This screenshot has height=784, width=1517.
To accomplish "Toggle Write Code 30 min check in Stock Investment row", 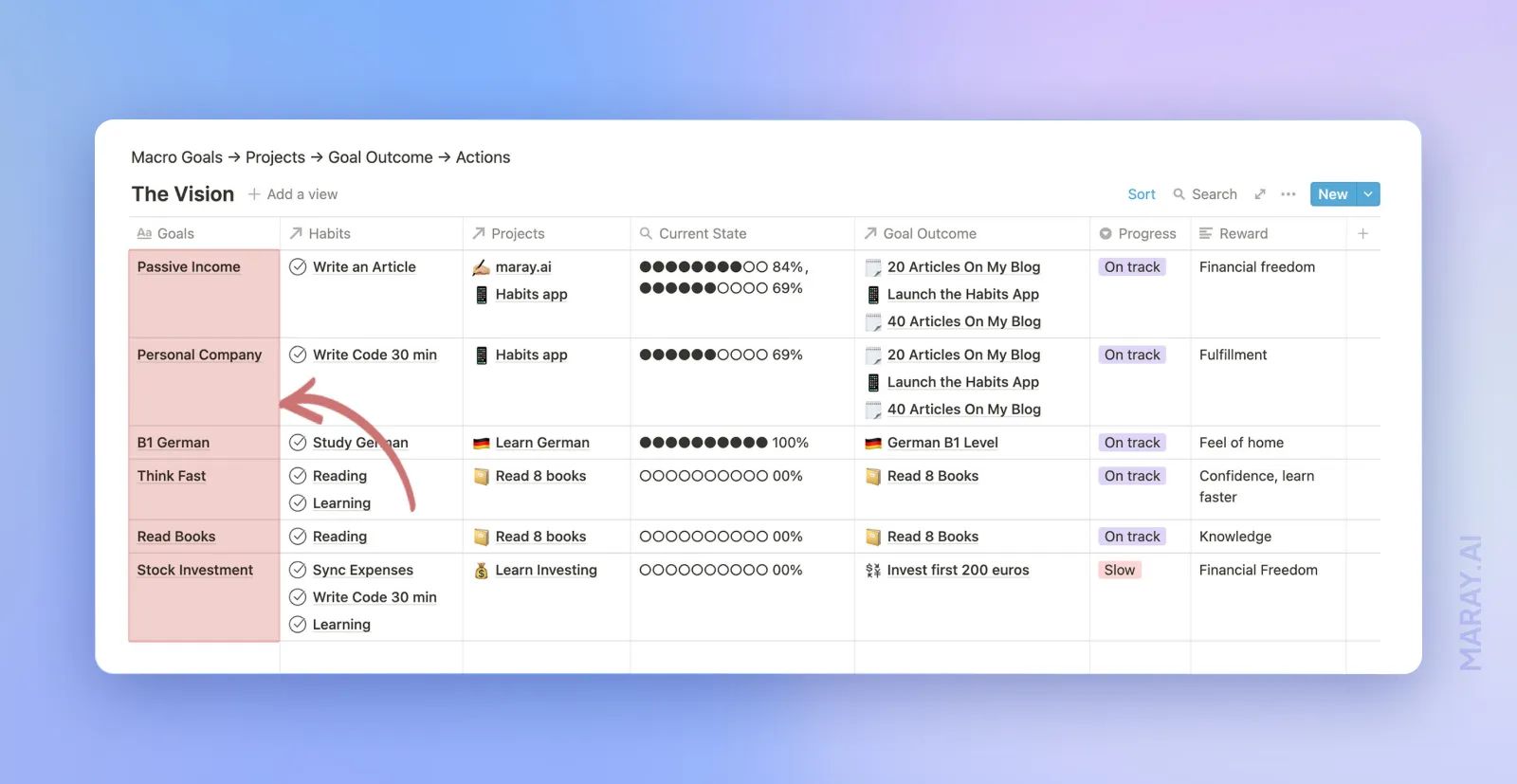I will [298, 597].
